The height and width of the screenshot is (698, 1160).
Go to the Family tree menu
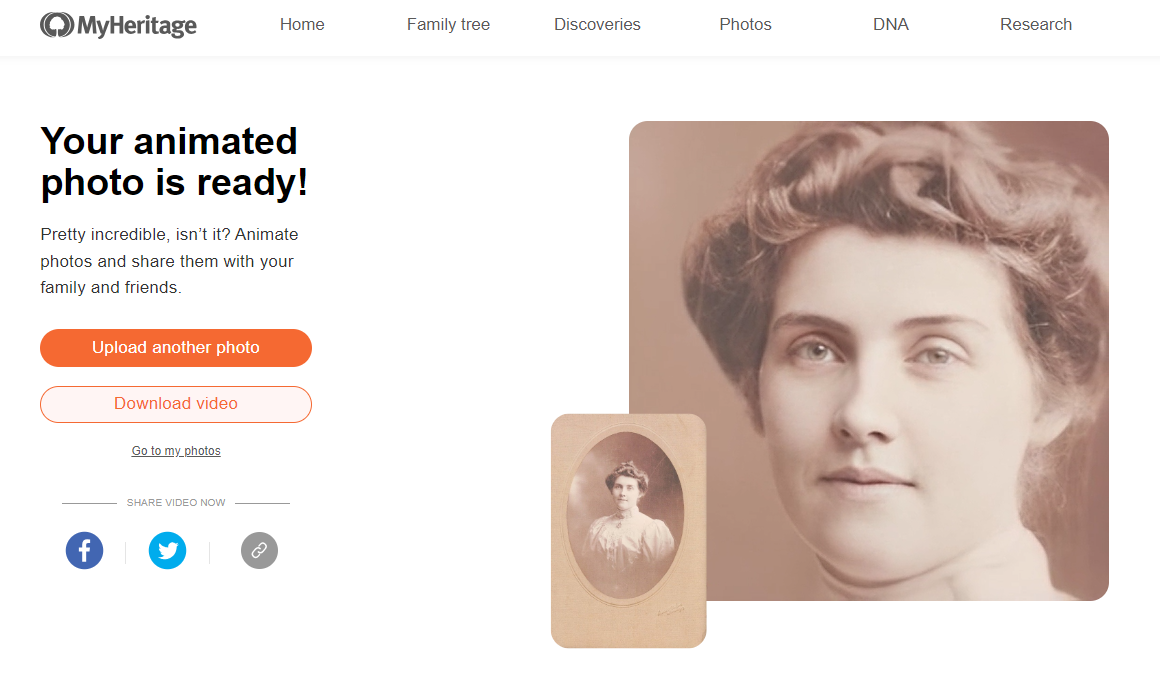pyautogui.click(x=448, y=25)
